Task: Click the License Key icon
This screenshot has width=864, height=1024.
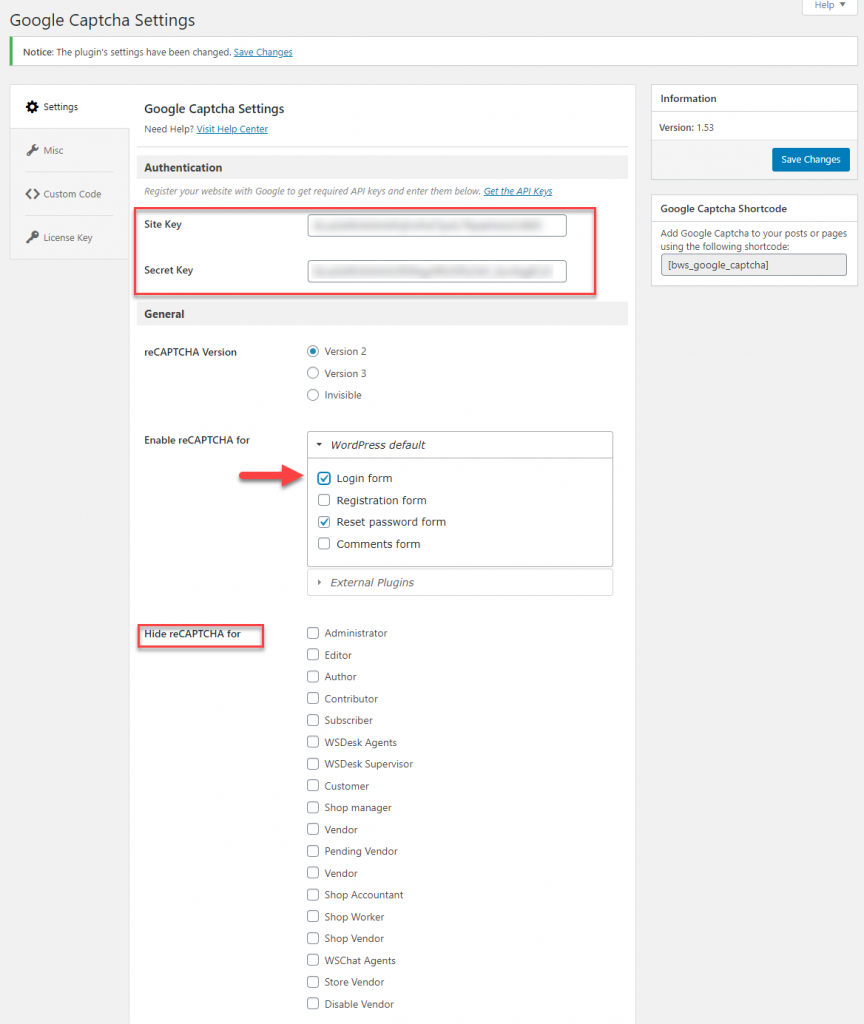Action: pyautogui.click(x=32, y=237)
